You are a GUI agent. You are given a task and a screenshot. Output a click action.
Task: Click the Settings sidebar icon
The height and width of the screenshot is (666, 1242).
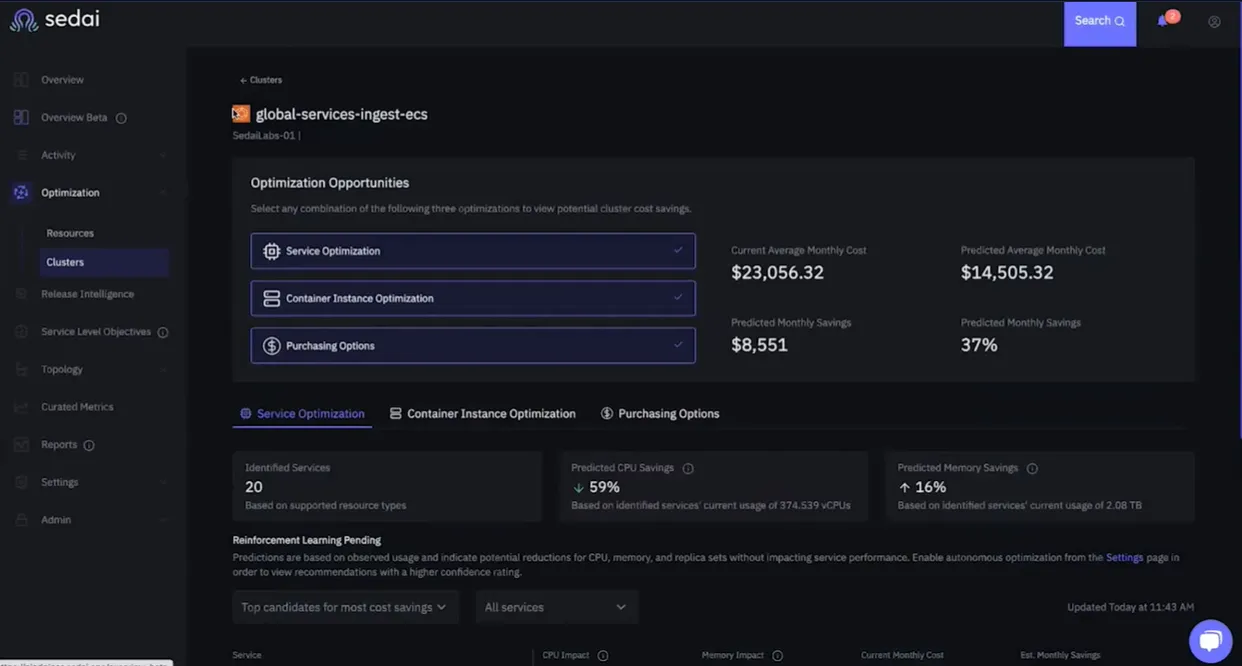[x=21, y=482]
